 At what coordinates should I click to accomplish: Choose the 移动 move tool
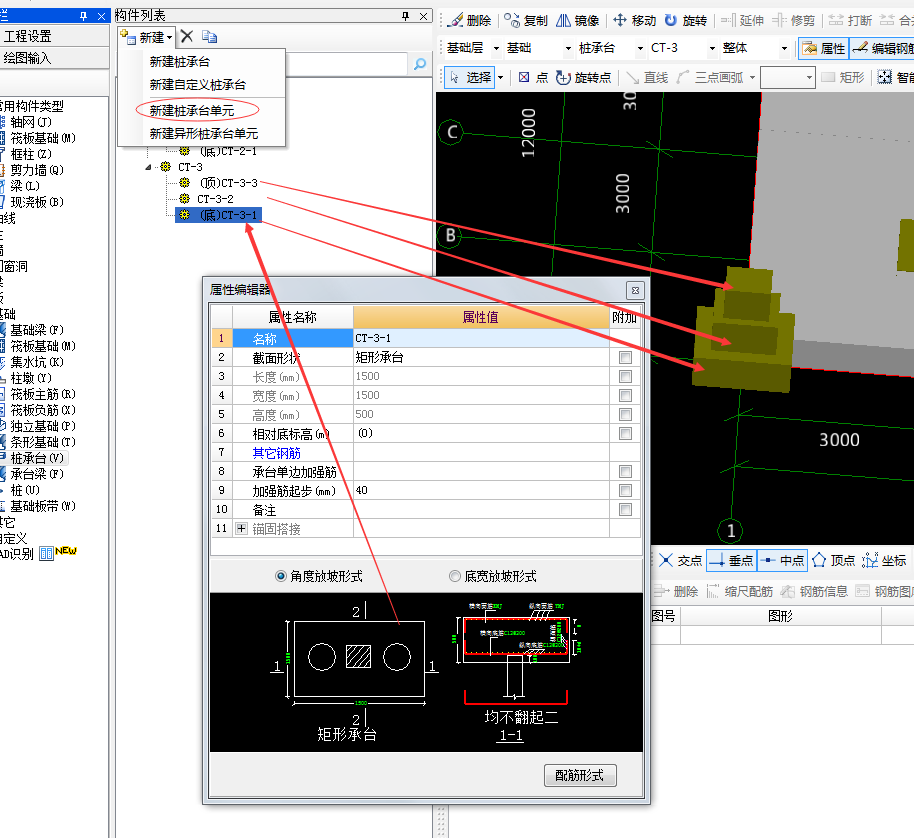tap(634, 20)
